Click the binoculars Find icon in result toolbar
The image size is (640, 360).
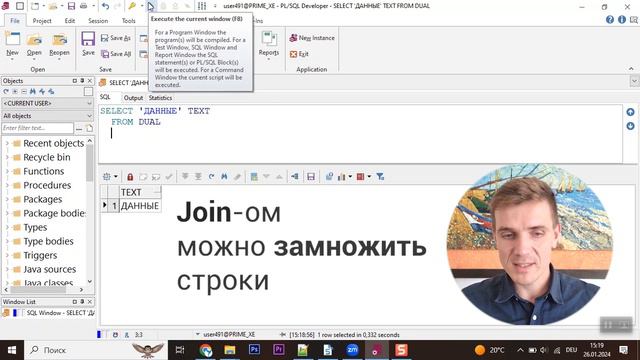click(224, 177)
